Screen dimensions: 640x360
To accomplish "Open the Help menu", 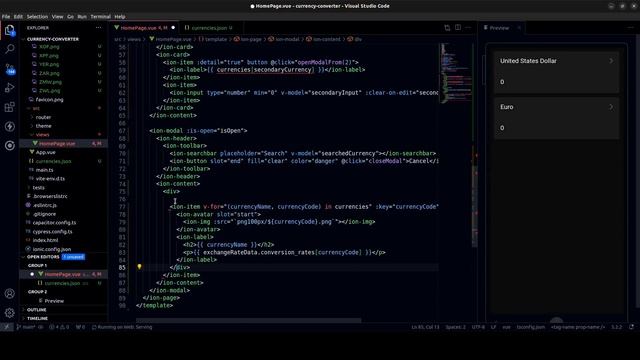I will [x=120, y=17].
